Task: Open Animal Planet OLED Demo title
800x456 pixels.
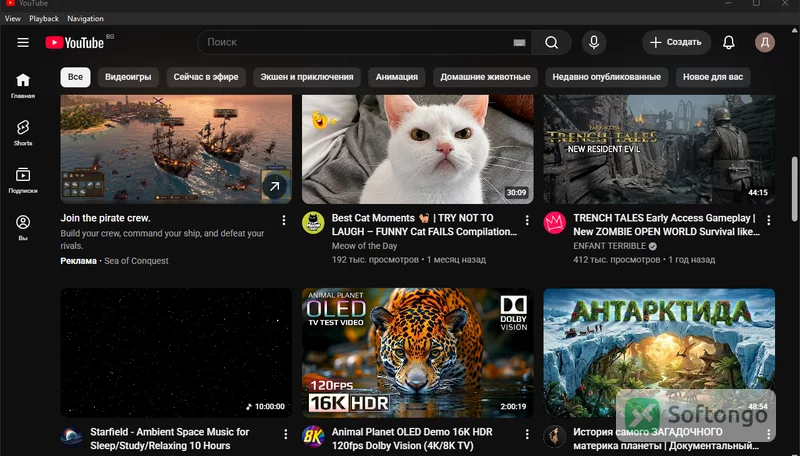Action: click(x=412, y=439)
